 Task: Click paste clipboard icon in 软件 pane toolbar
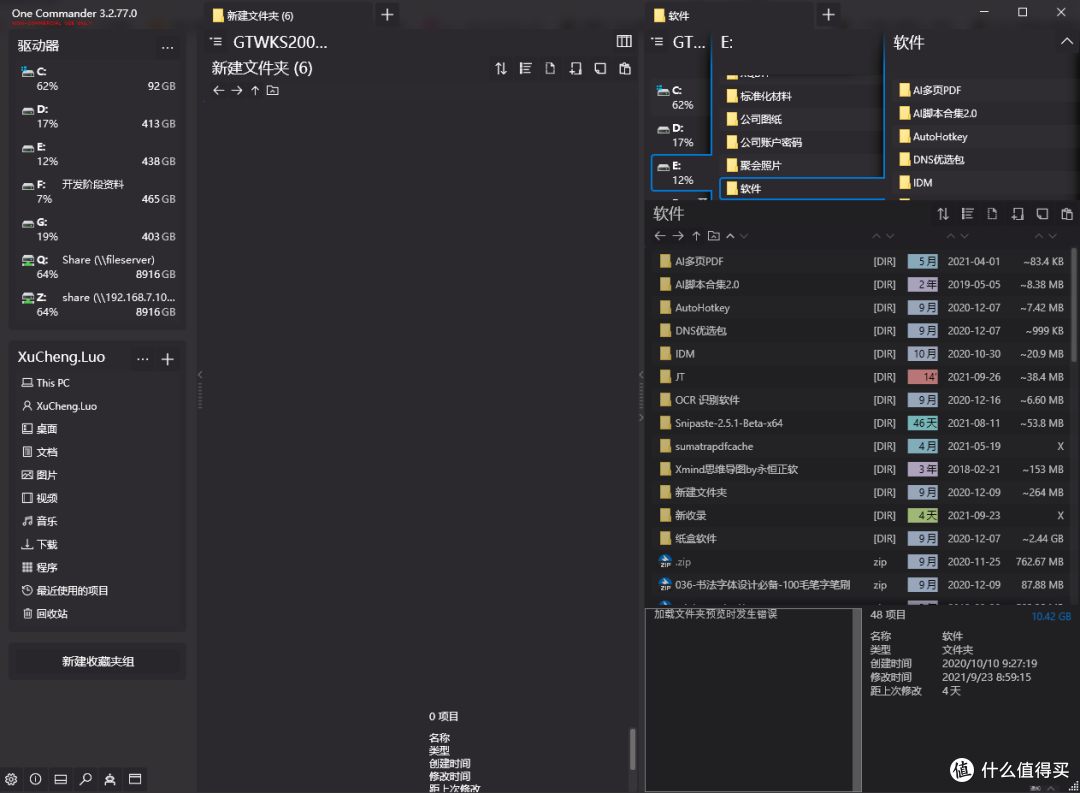click(x=1067, y=214)
